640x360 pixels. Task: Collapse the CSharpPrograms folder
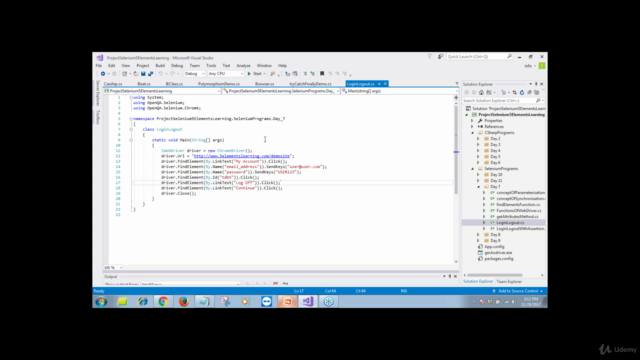(473, 133)
